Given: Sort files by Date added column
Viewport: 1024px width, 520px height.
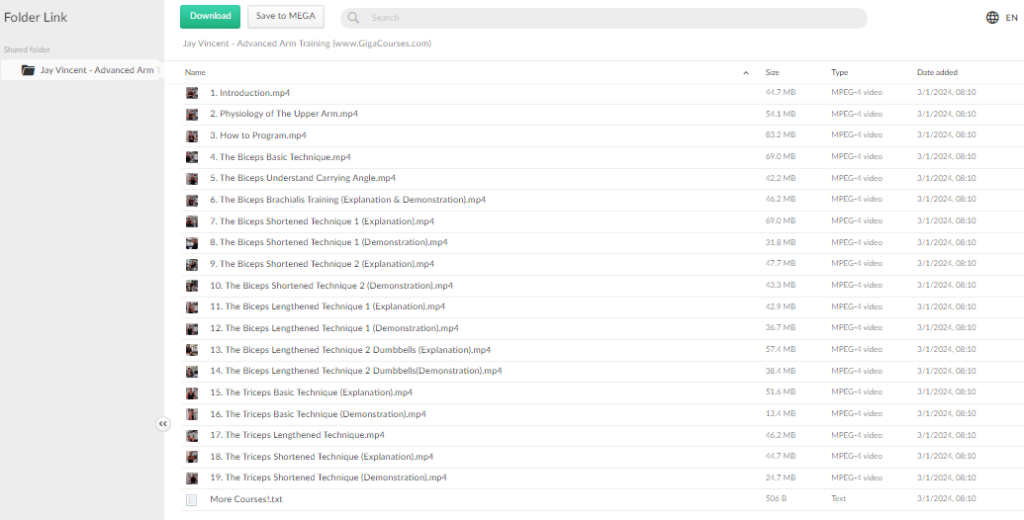Looking at the screenshot, I should (x=937, y=72).
